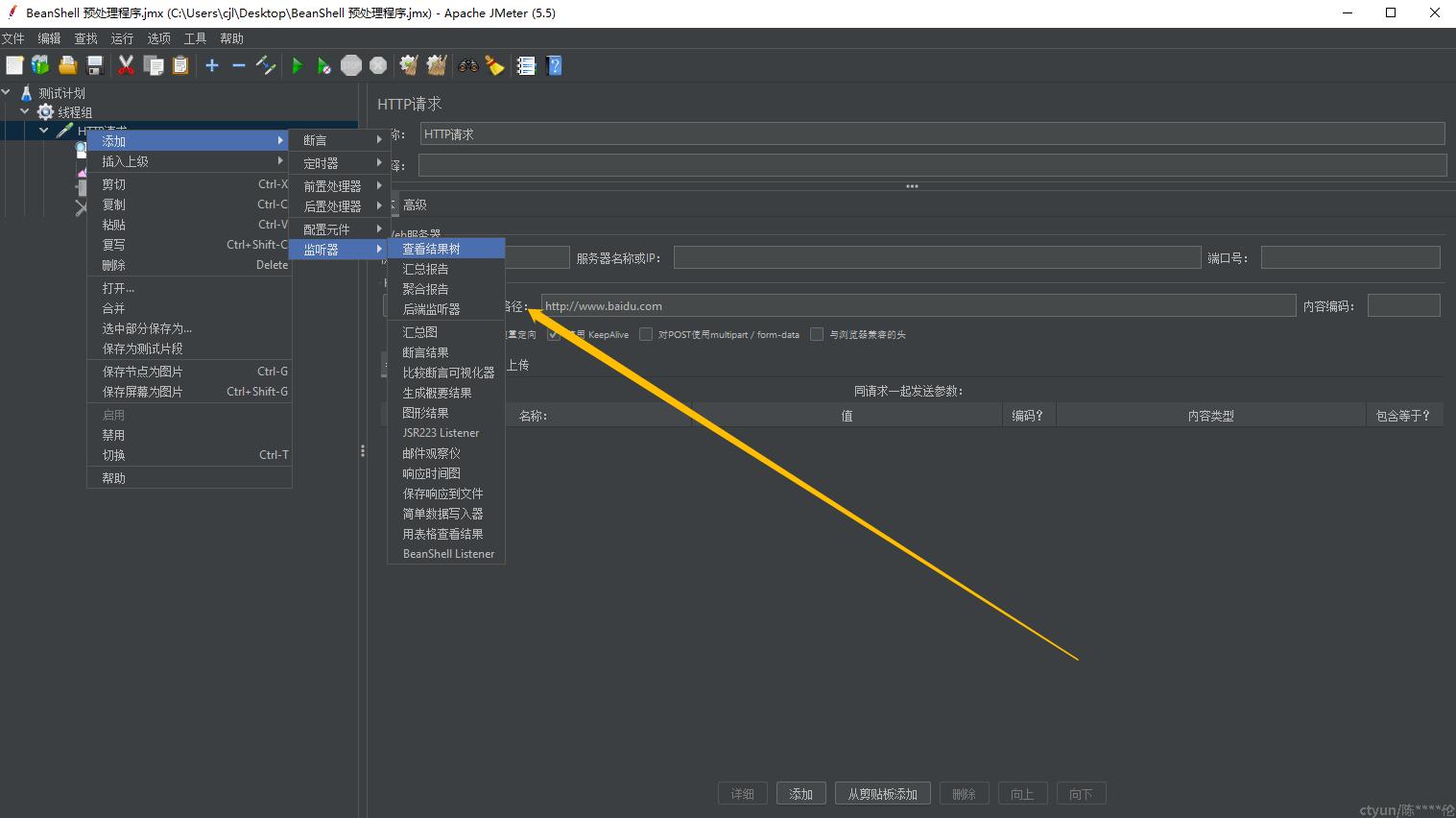The image size is (1456, 818).
Task: Open the Templates toolbar icon
Action: coord(40,65)
